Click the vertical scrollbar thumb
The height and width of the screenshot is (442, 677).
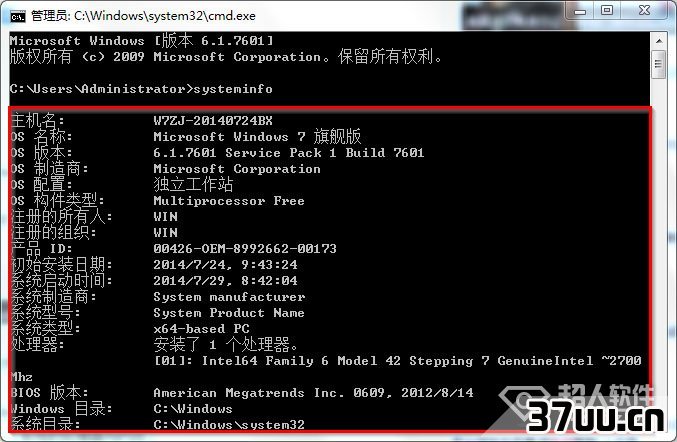pos(659,64)
